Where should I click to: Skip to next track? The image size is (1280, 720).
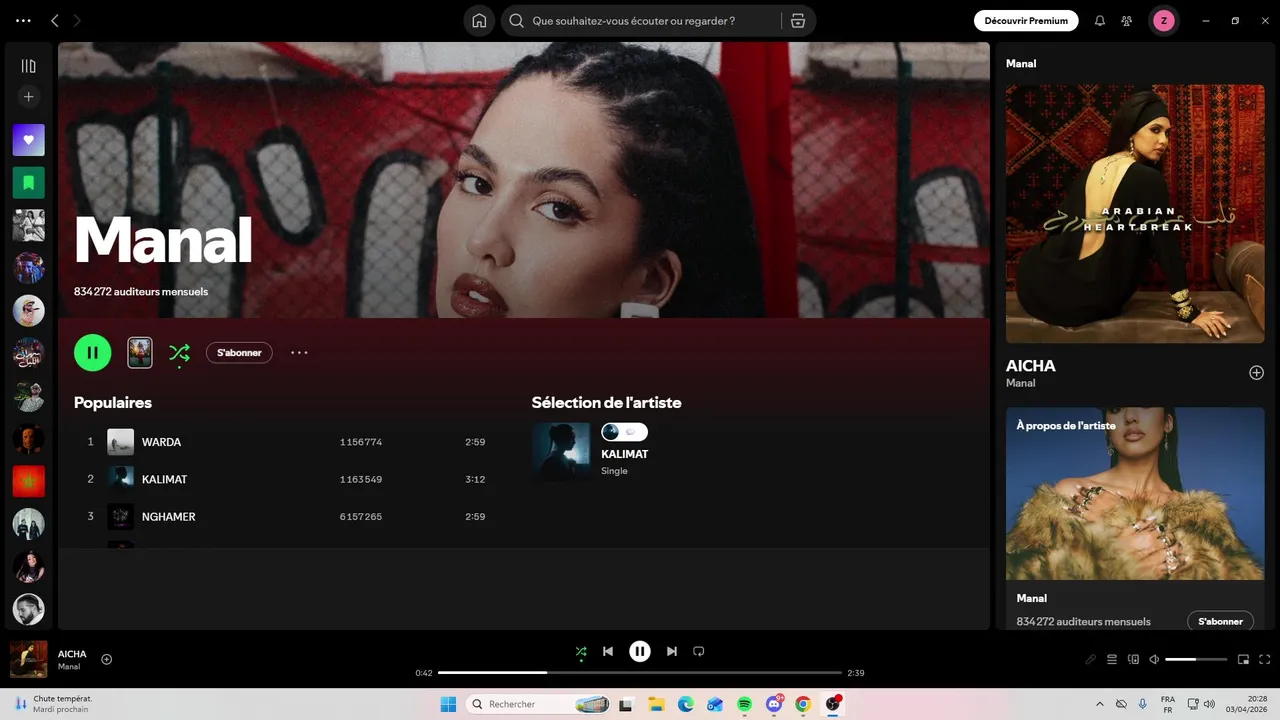click(x=672, y=651)
